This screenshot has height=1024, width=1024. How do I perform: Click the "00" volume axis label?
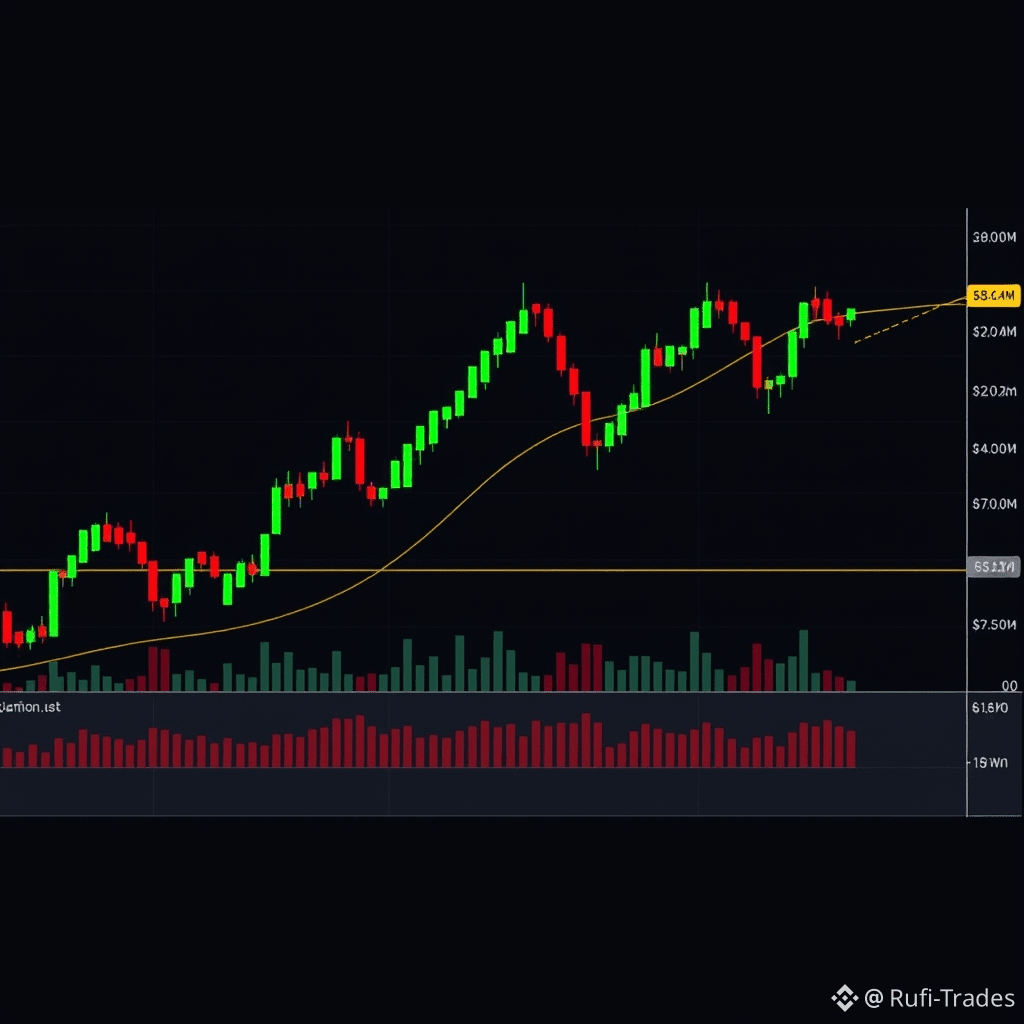[1009, 686]
